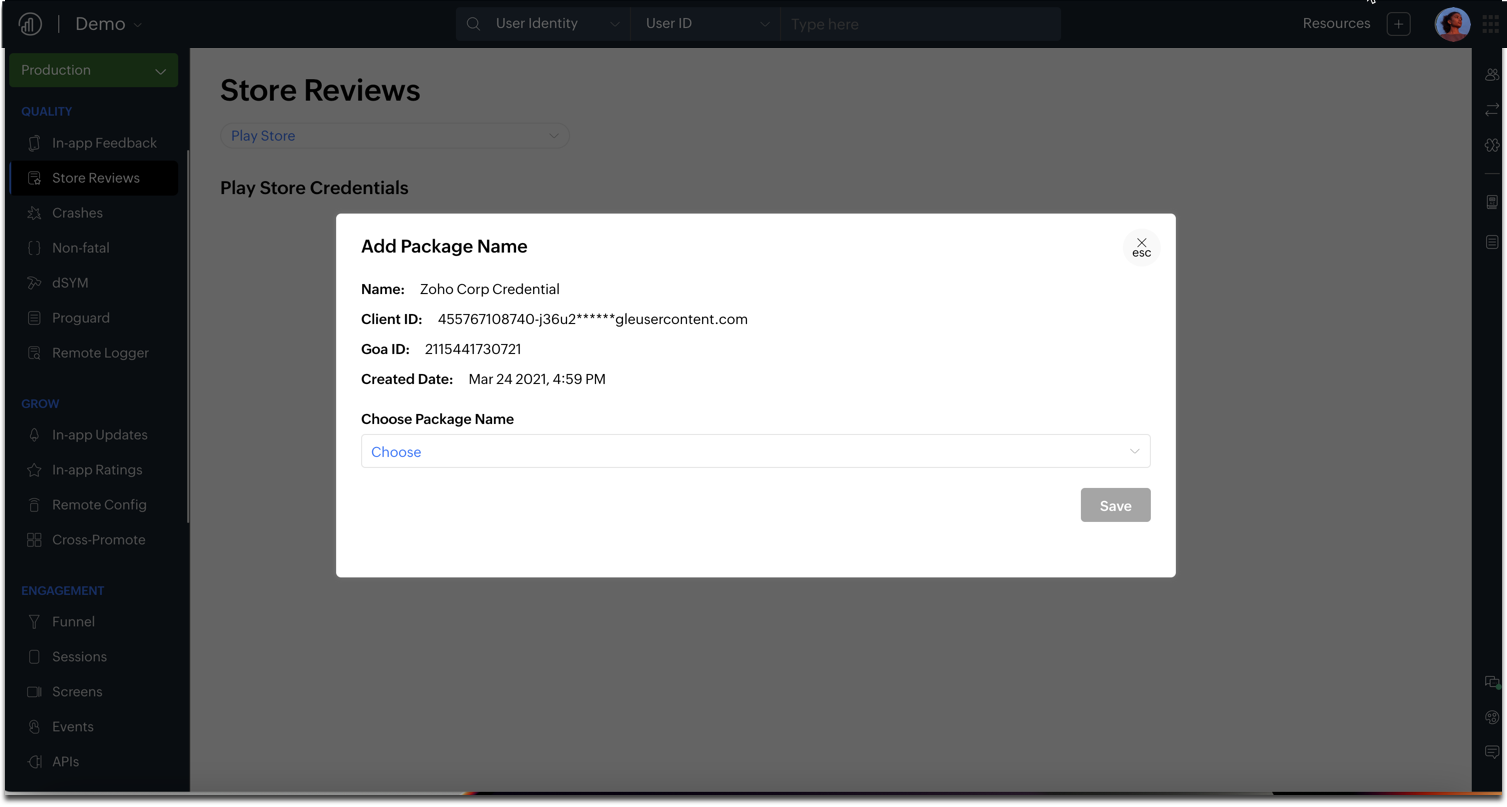Click the palette theme icon in the right sidebar
Viewport: 1507px width, 807px height.
coord(1492,717)
